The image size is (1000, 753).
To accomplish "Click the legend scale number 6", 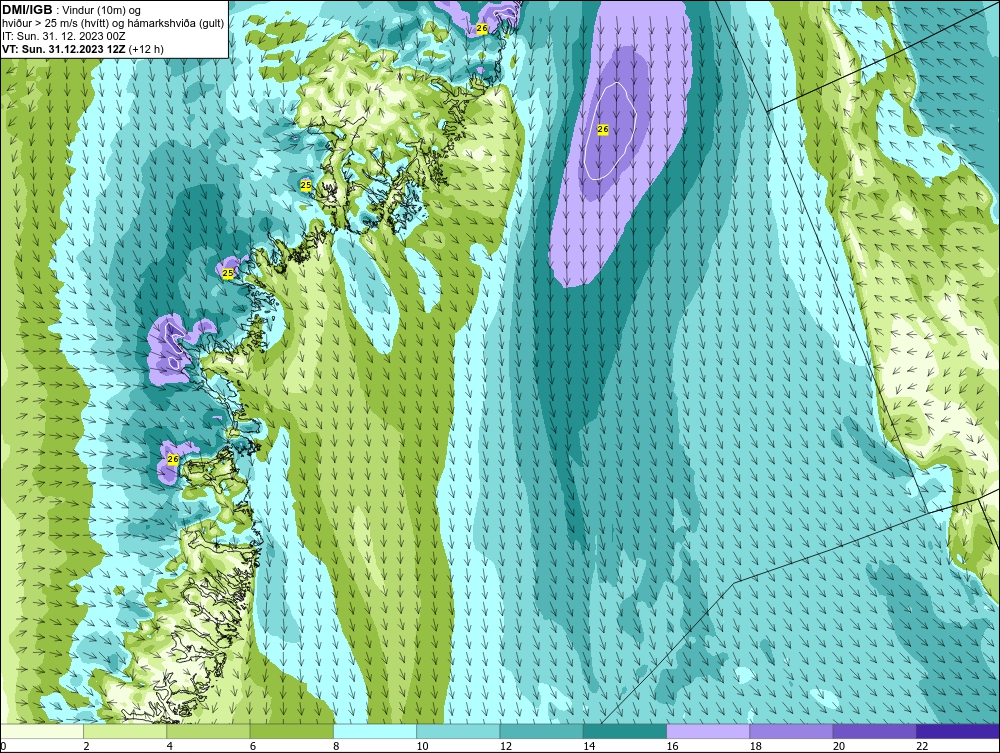I will click(253, 747).
